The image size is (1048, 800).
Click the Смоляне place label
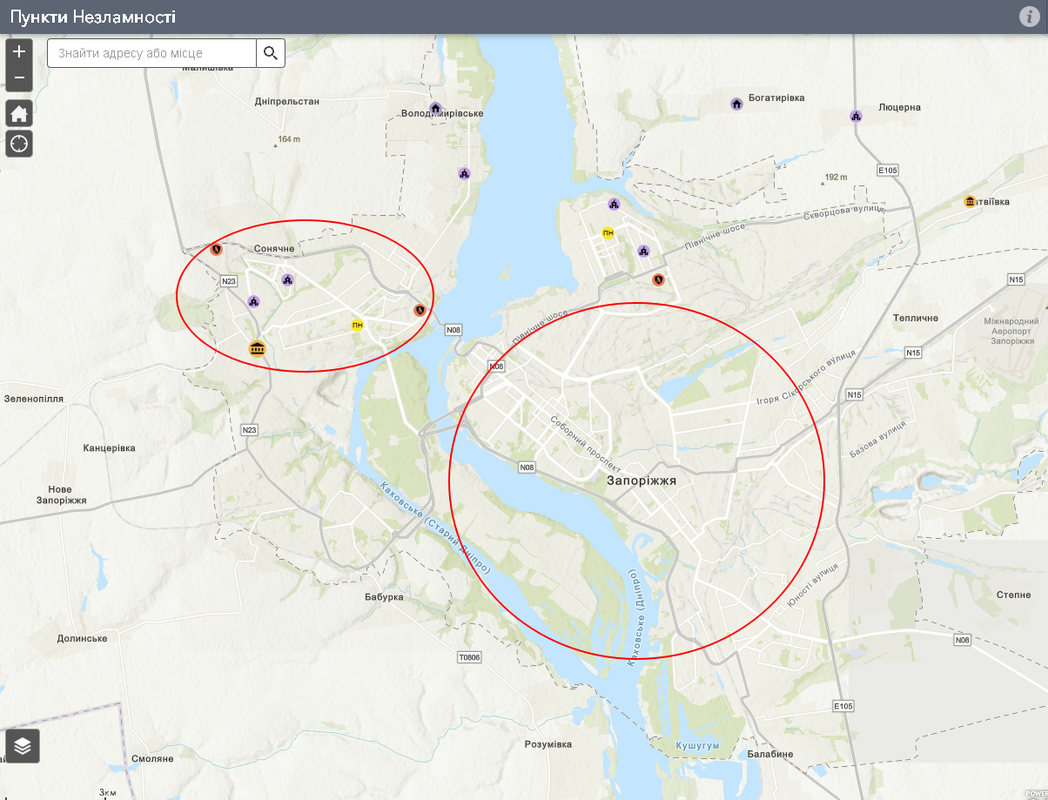pyautogui.click(x=152, y=759)
